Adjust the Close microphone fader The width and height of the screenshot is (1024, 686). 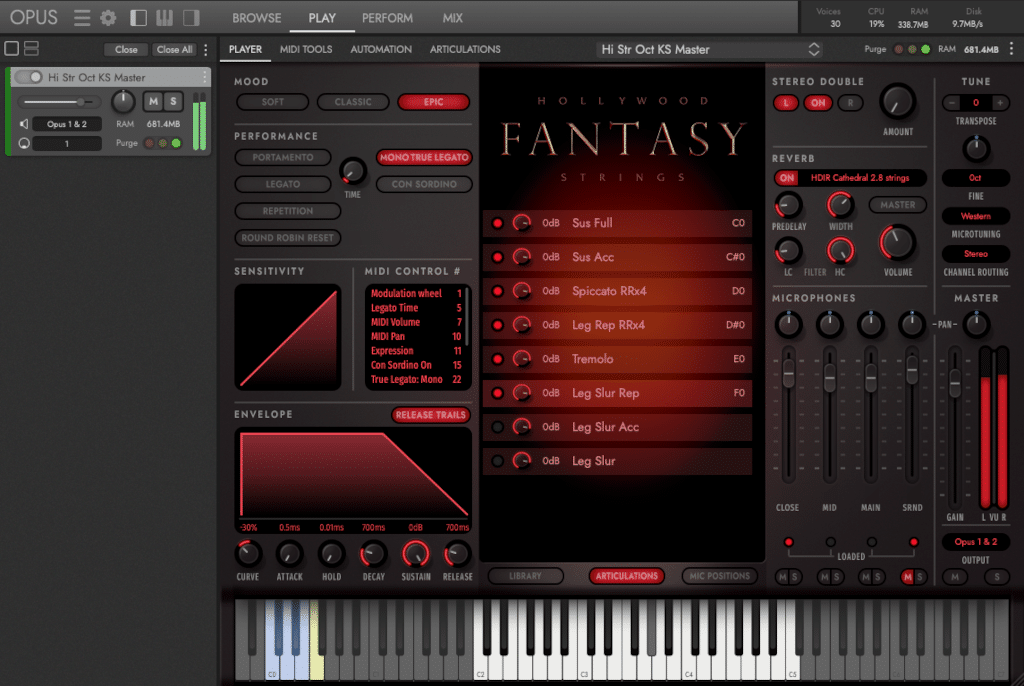(x=788, y=374)
